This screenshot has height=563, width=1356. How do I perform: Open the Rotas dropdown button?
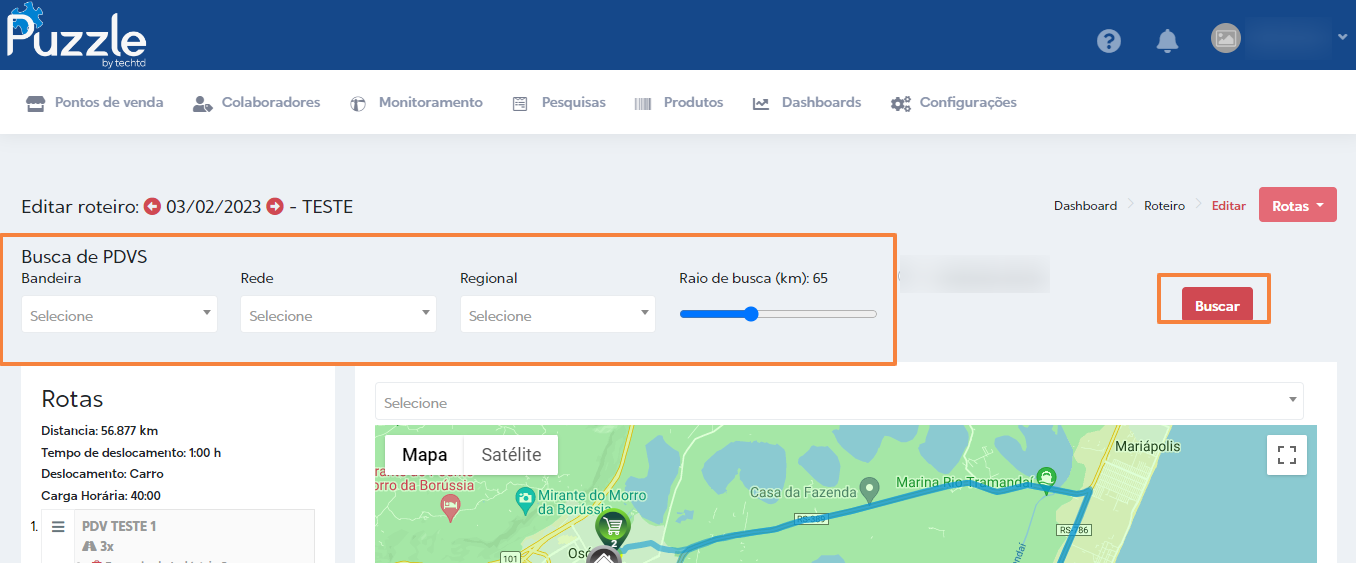[x=1298, y=205]
